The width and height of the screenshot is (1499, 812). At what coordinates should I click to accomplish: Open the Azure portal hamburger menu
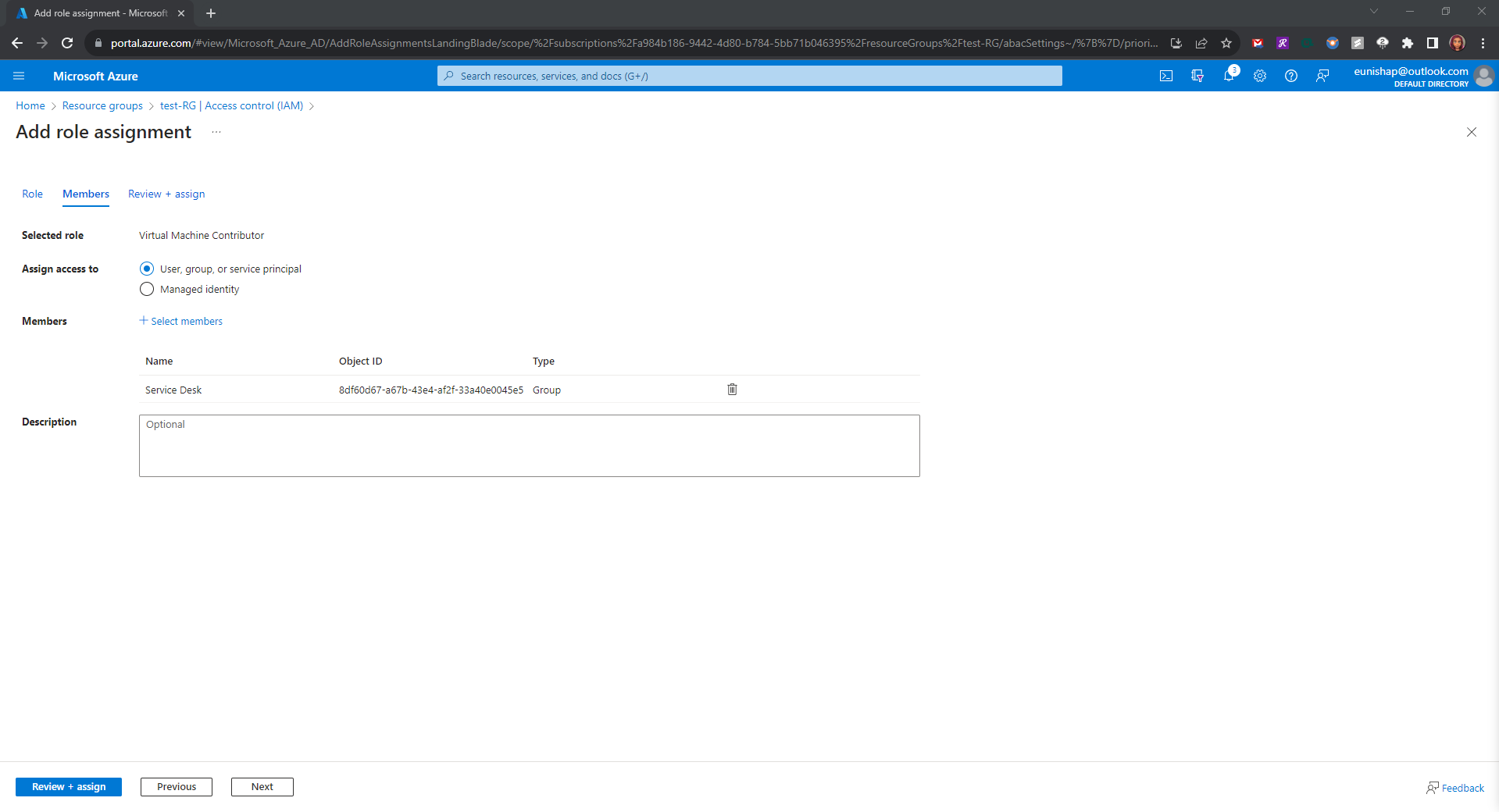(x=19, y=76)
